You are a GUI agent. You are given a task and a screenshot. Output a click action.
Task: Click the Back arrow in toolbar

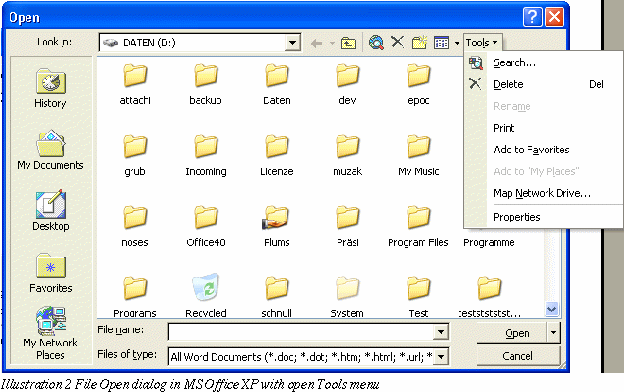pos(316,43)
